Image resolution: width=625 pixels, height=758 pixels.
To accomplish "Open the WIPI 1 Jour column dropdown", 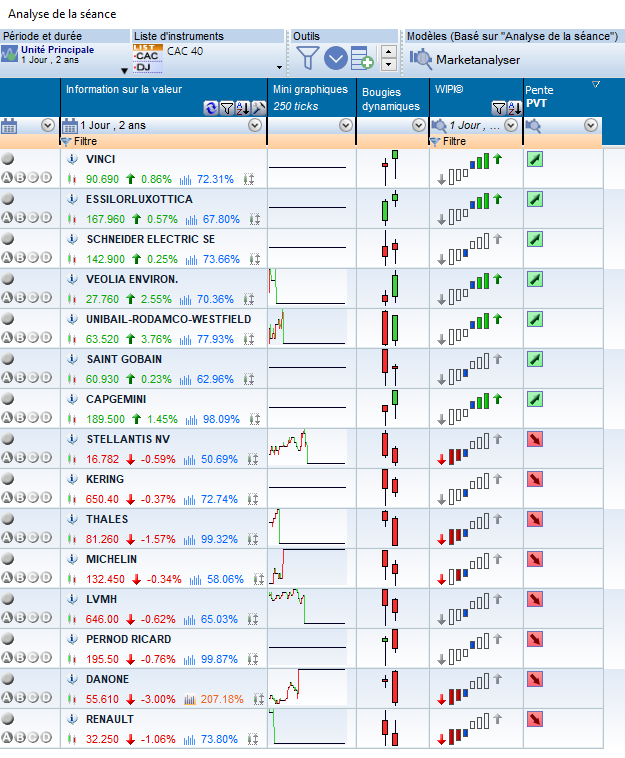I will [510, 126].
